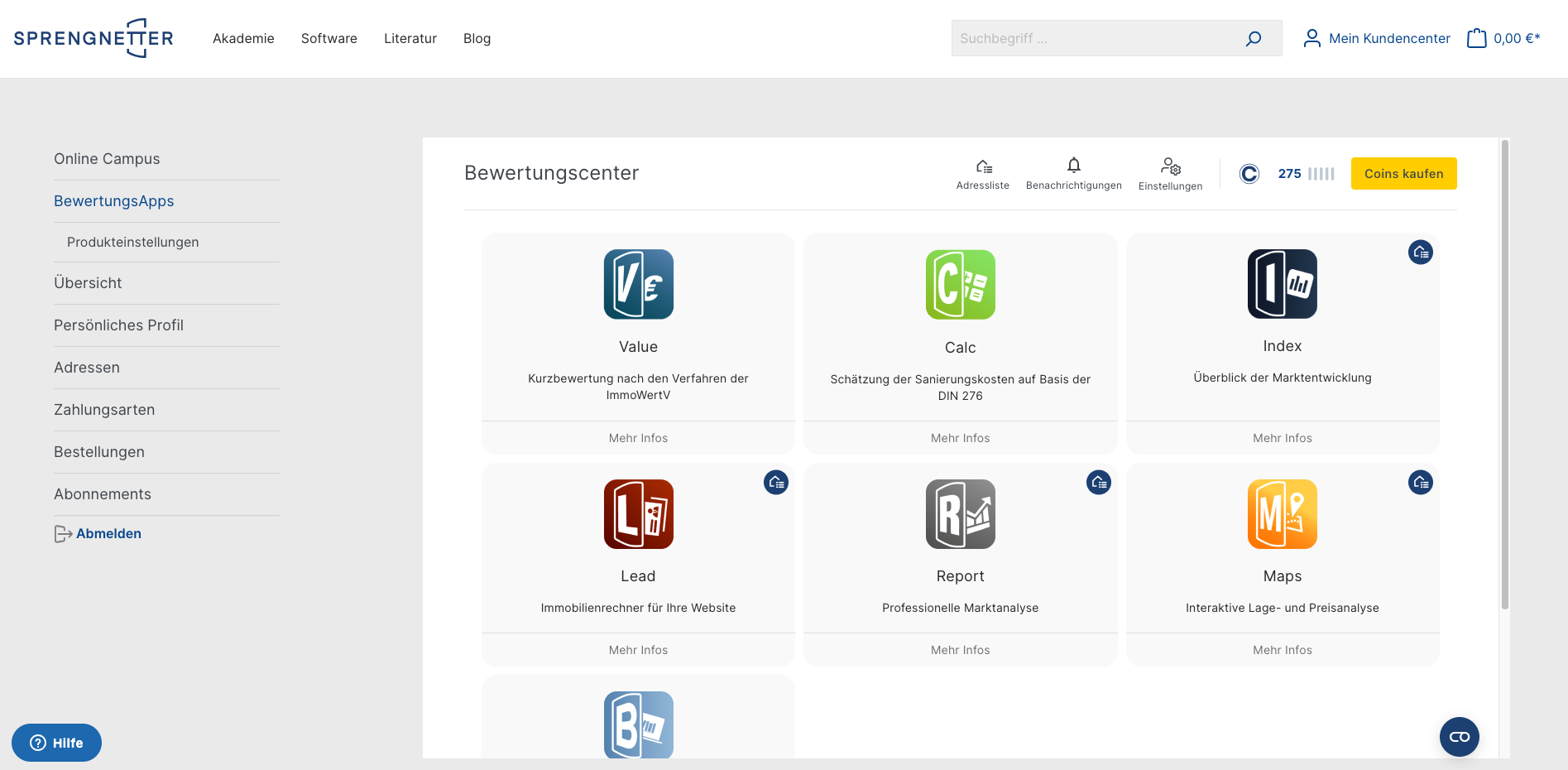Click 'Immobilienrechner für Ihre Website' description
This screenshot has width=1568, height=770.
638,608
